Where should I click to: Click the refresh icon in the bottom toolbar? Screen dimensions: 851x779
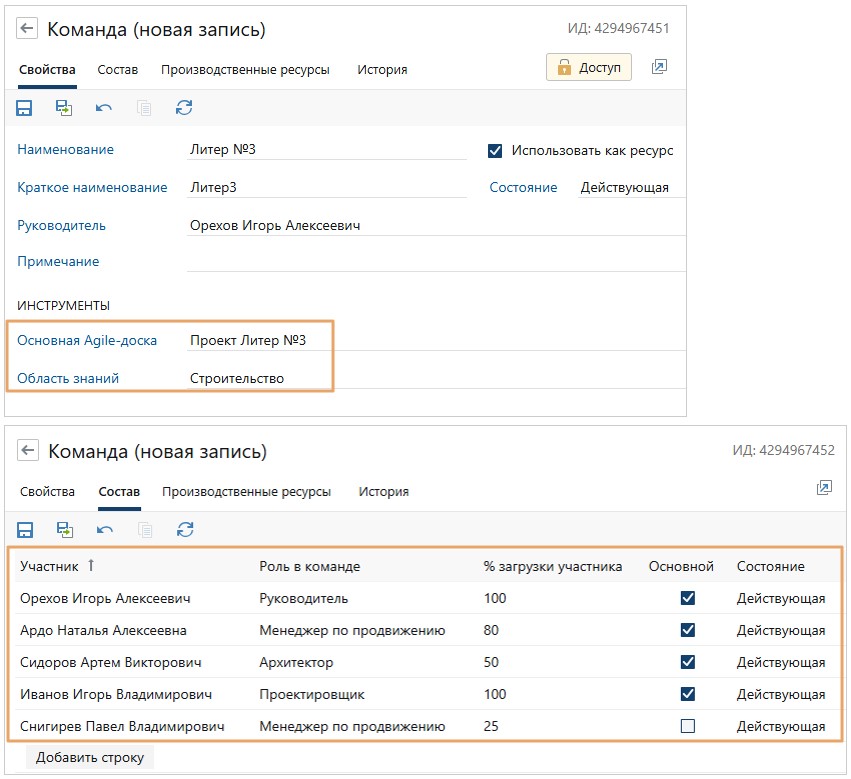[184, 529]
